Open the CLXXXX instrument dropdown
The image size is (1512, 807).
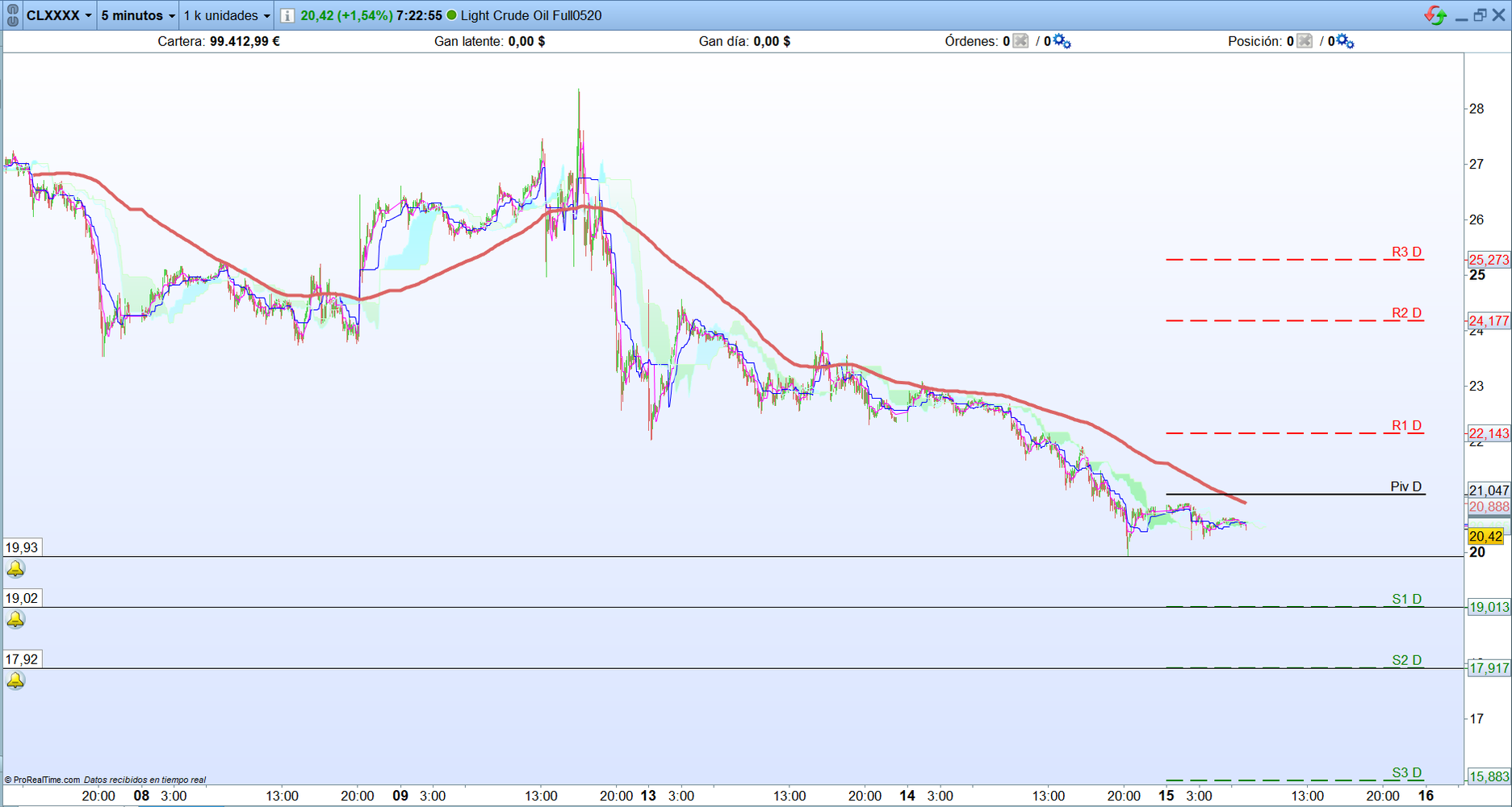click(59, 15)
